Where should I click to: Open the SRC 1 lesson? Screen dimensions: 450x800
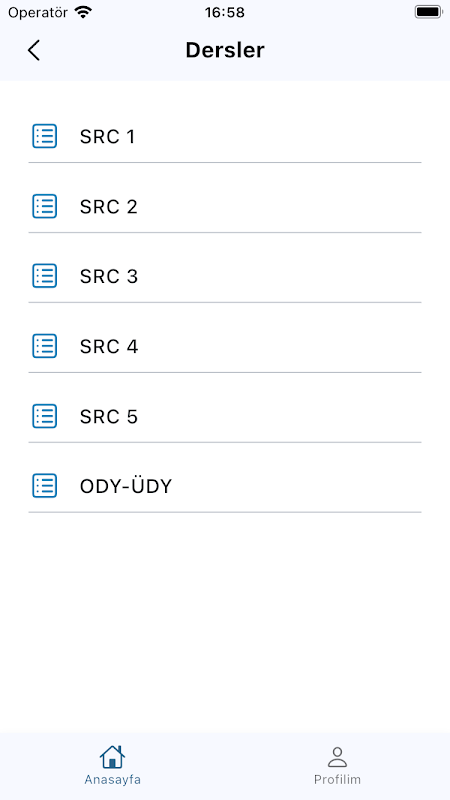(225, 137)
